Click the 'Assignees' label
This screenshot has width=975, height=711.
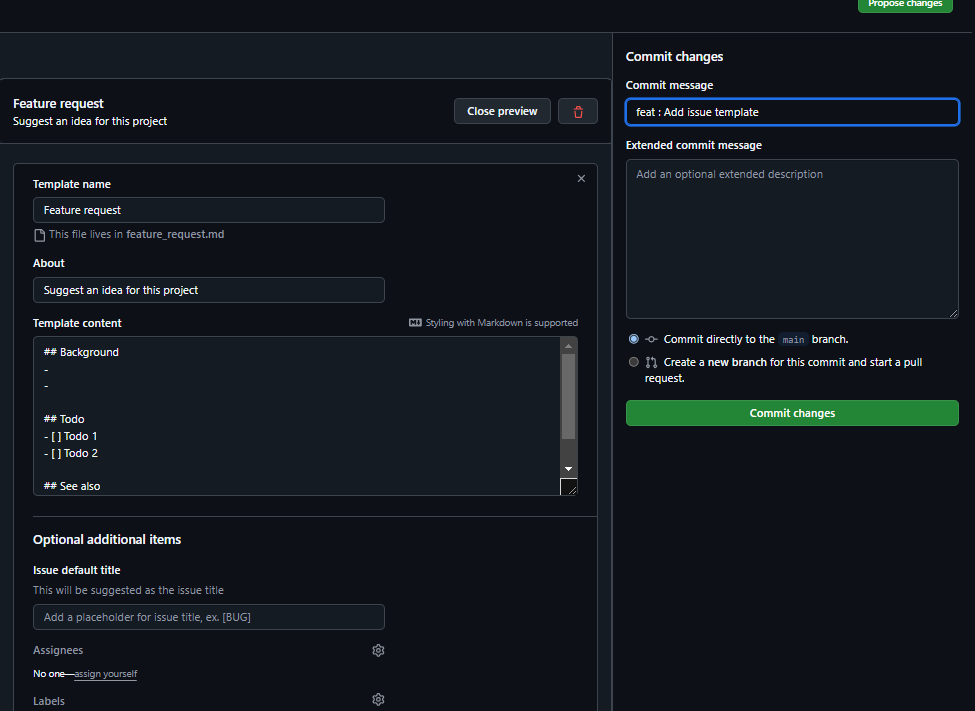58,650
